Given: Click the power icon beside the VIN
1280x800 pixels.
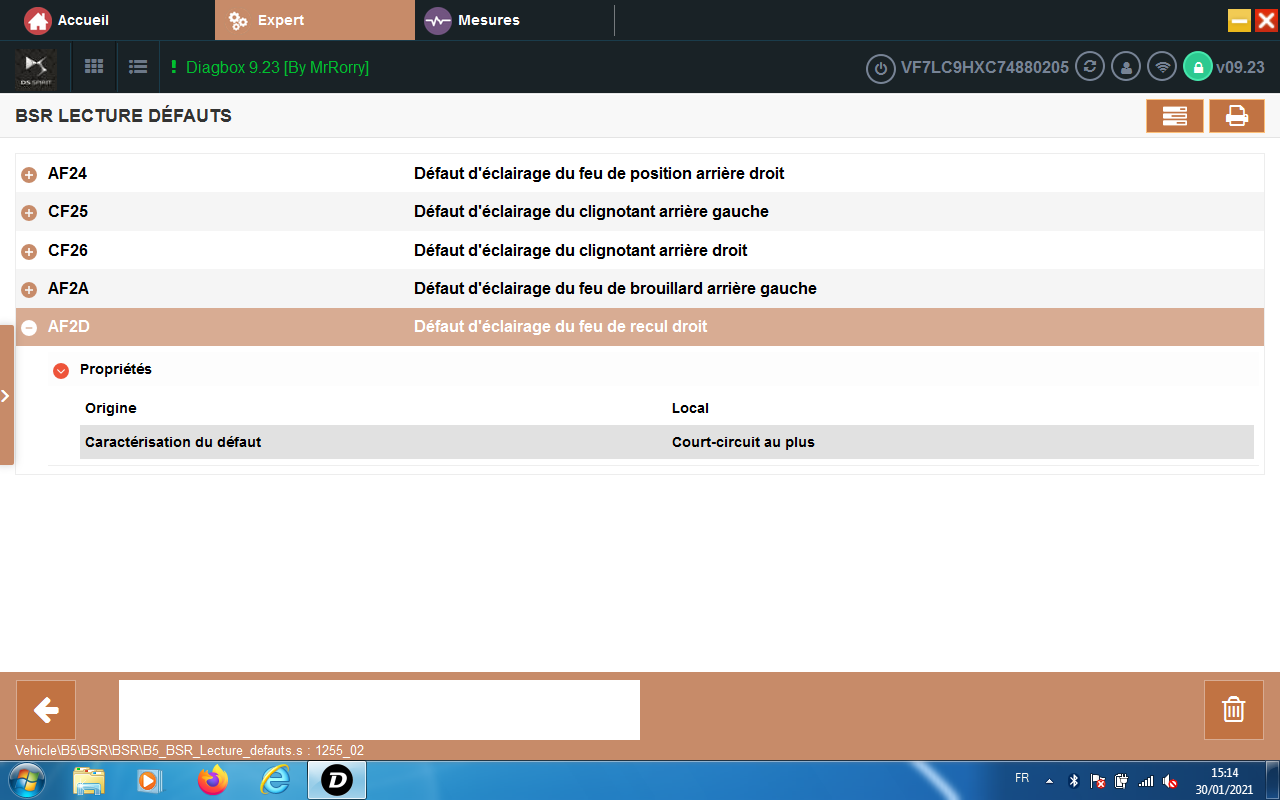Looking at the screenshot, I should point(880,68).
